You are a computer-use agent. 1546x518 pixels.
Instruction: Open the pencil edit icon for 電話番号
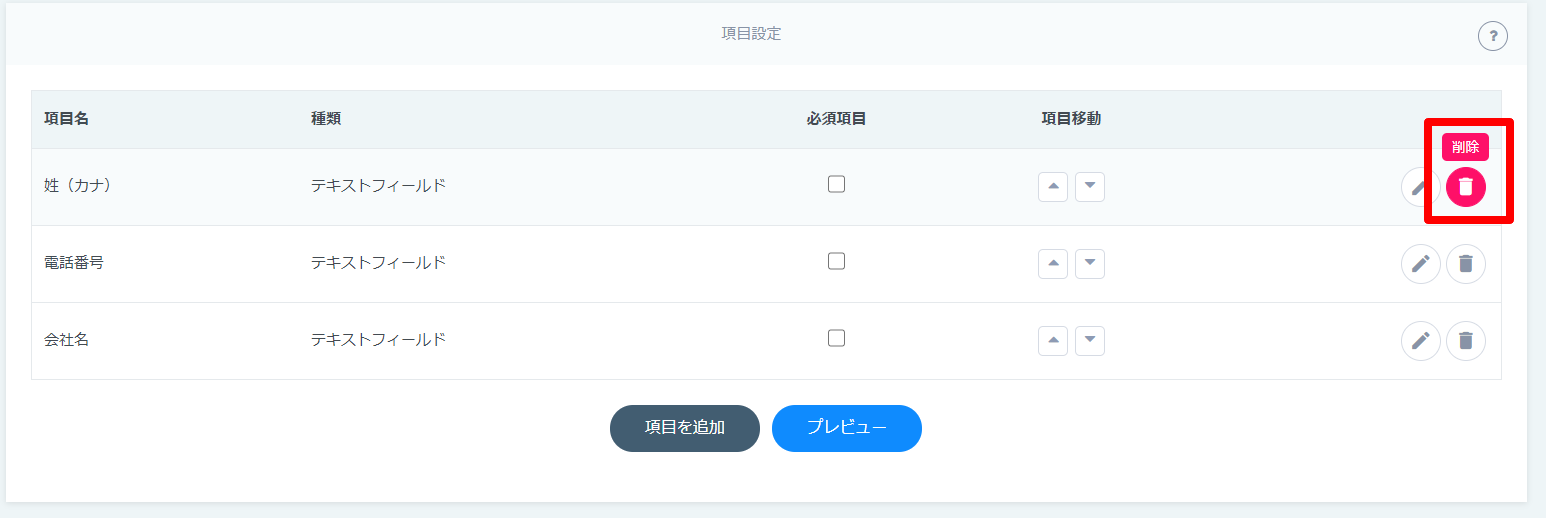point(1420,264)
